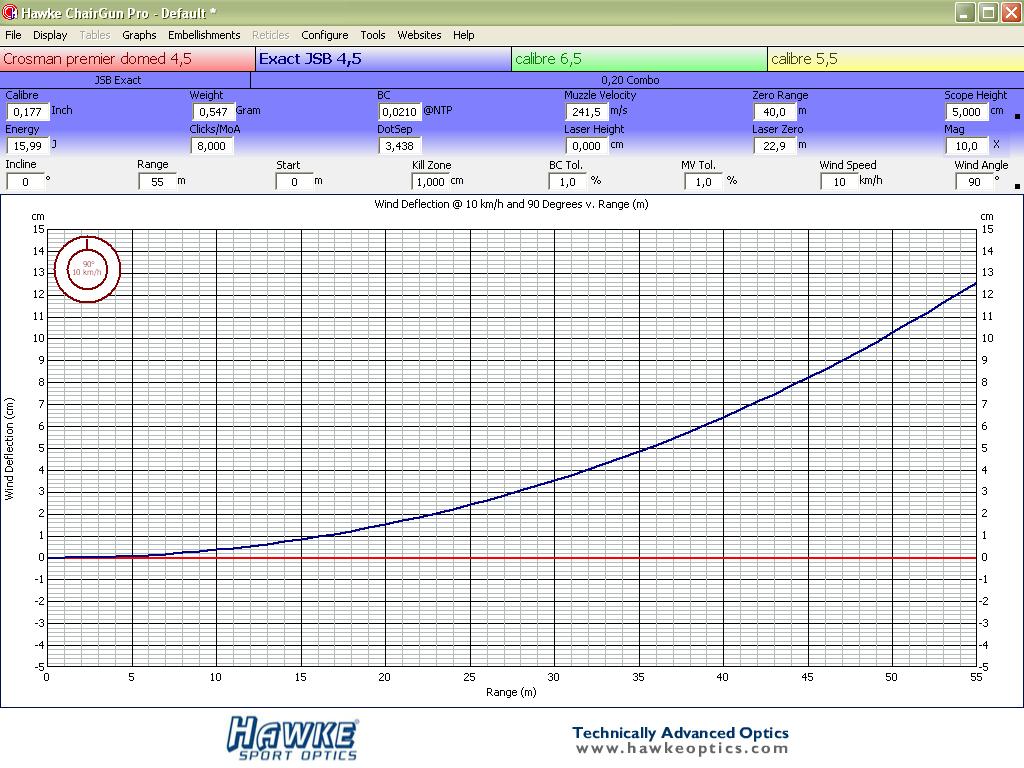Select the yellow calibre 5,5 tab
The width and height of the screenshot is (1024, 768).
tap(895, 59)
